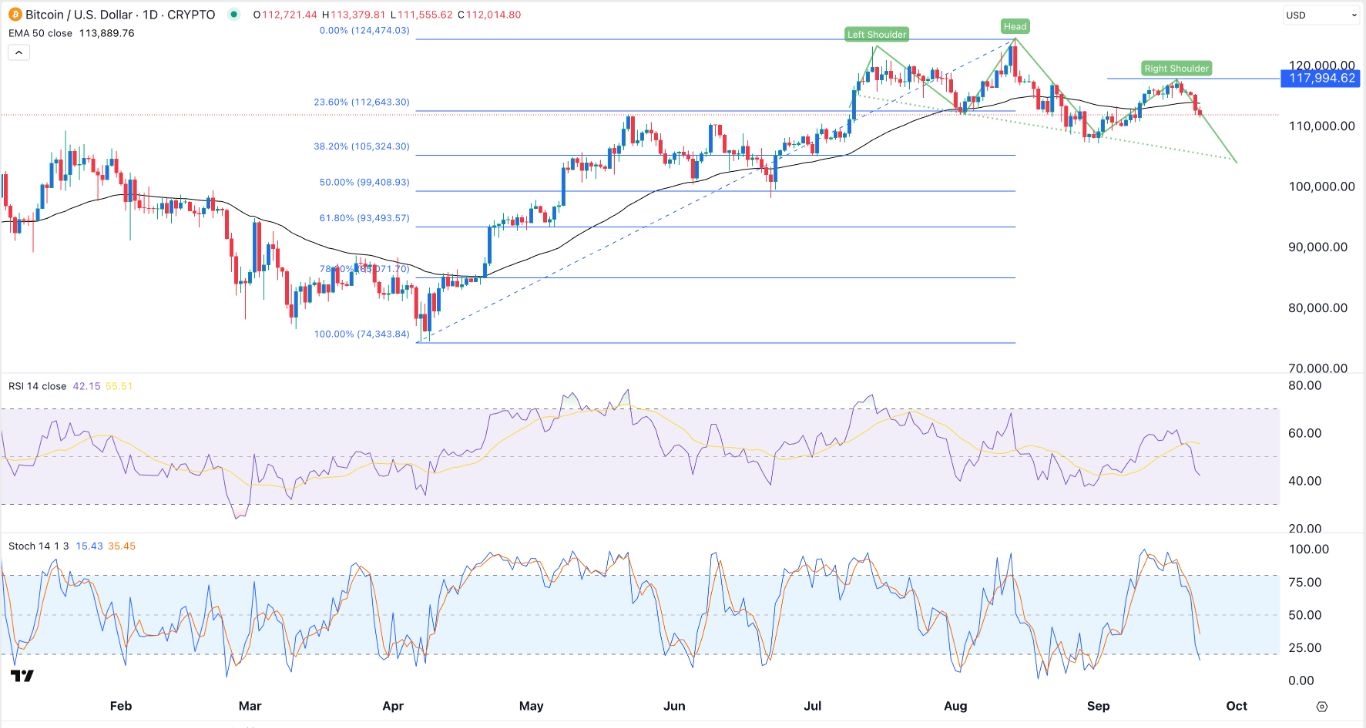
Task: Click the 110,000.00 label on the price scale
Action: (1322, 126)
